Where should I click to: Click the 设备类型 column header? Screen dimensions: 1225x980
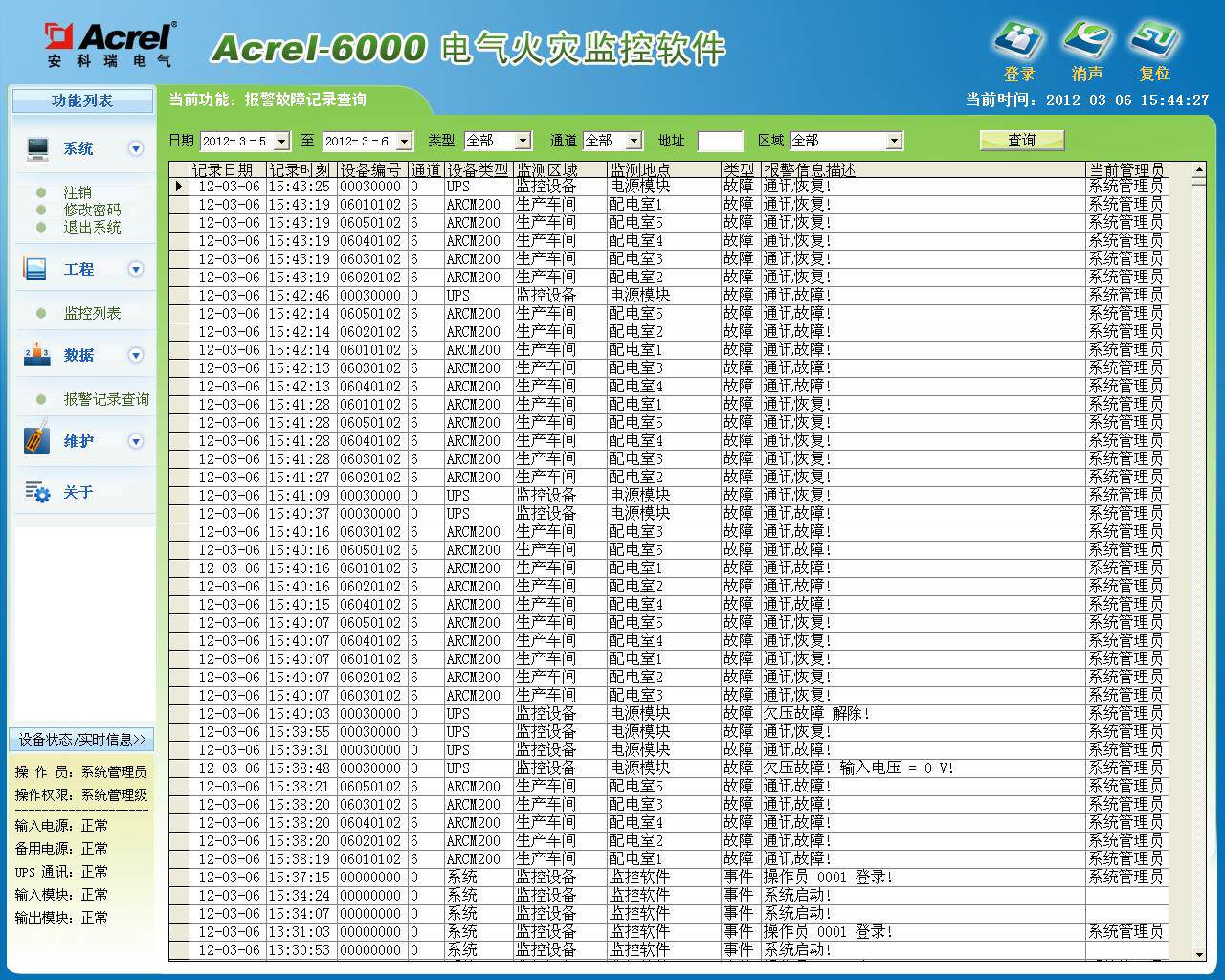point(479,169)
